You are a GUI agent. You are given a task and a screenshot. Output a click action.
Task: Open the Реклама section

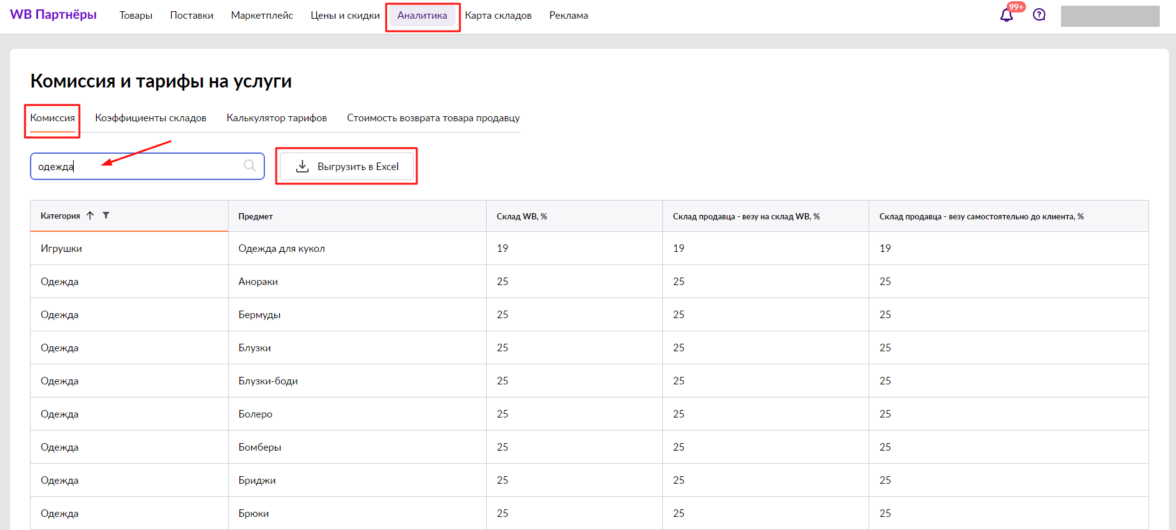pyautogui.click(x=568, y=16)
